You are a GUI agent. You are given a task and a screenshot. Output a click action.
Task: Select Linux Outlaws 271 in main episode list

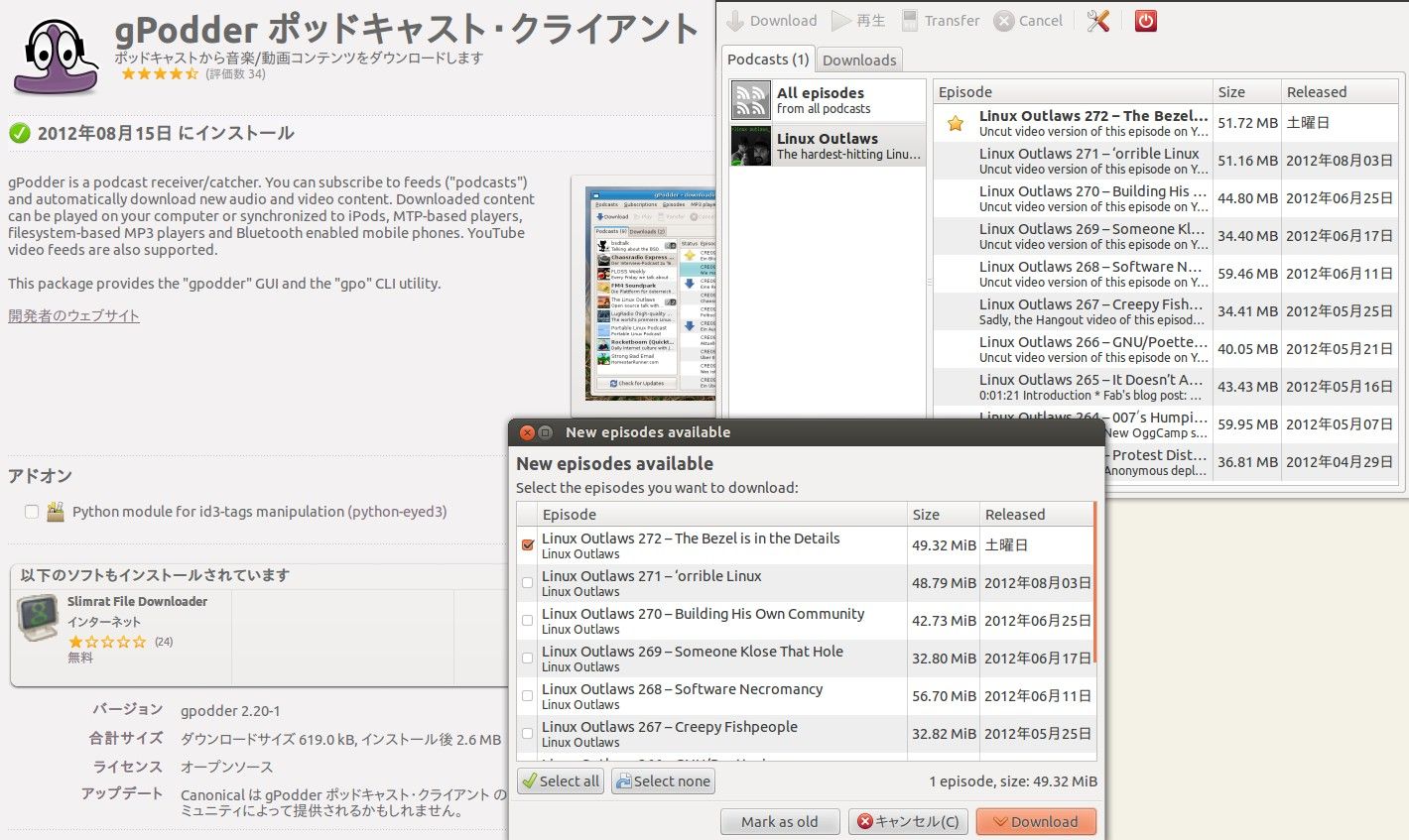click(x=1166, y=161)
